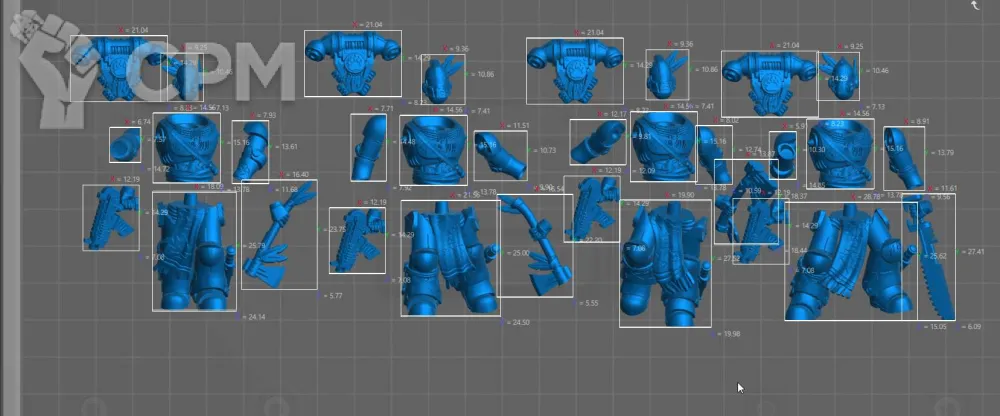This screenshot has height=416, width=1000.
Task: Pick the helmet head beside the second backpack
Action: point(442,78)
